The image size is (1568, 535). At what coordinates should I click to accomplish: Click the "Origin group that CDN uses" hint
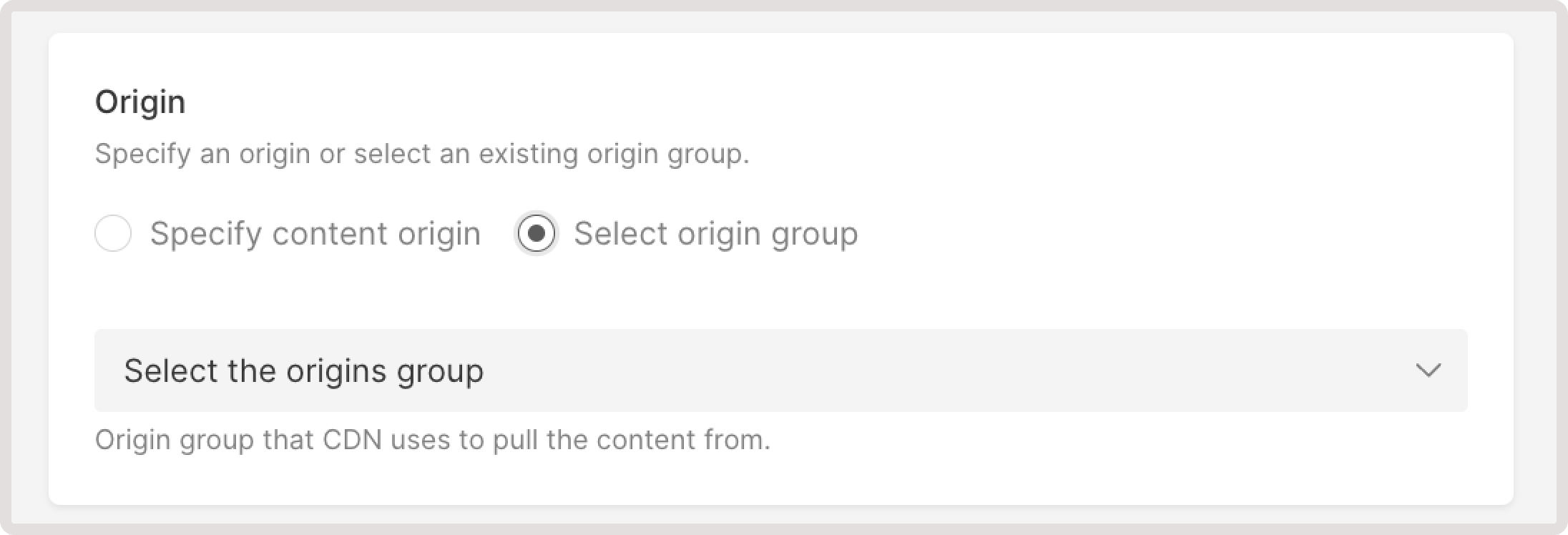point(432,440)
